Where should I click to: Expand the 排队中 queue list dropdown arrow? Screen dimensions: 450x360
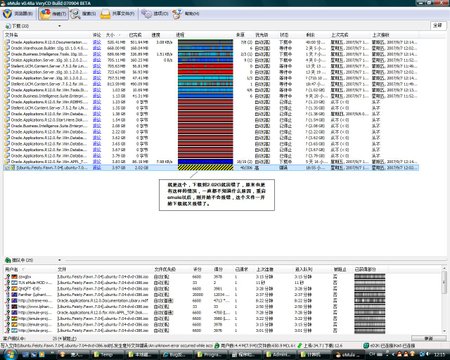(60, 260)
